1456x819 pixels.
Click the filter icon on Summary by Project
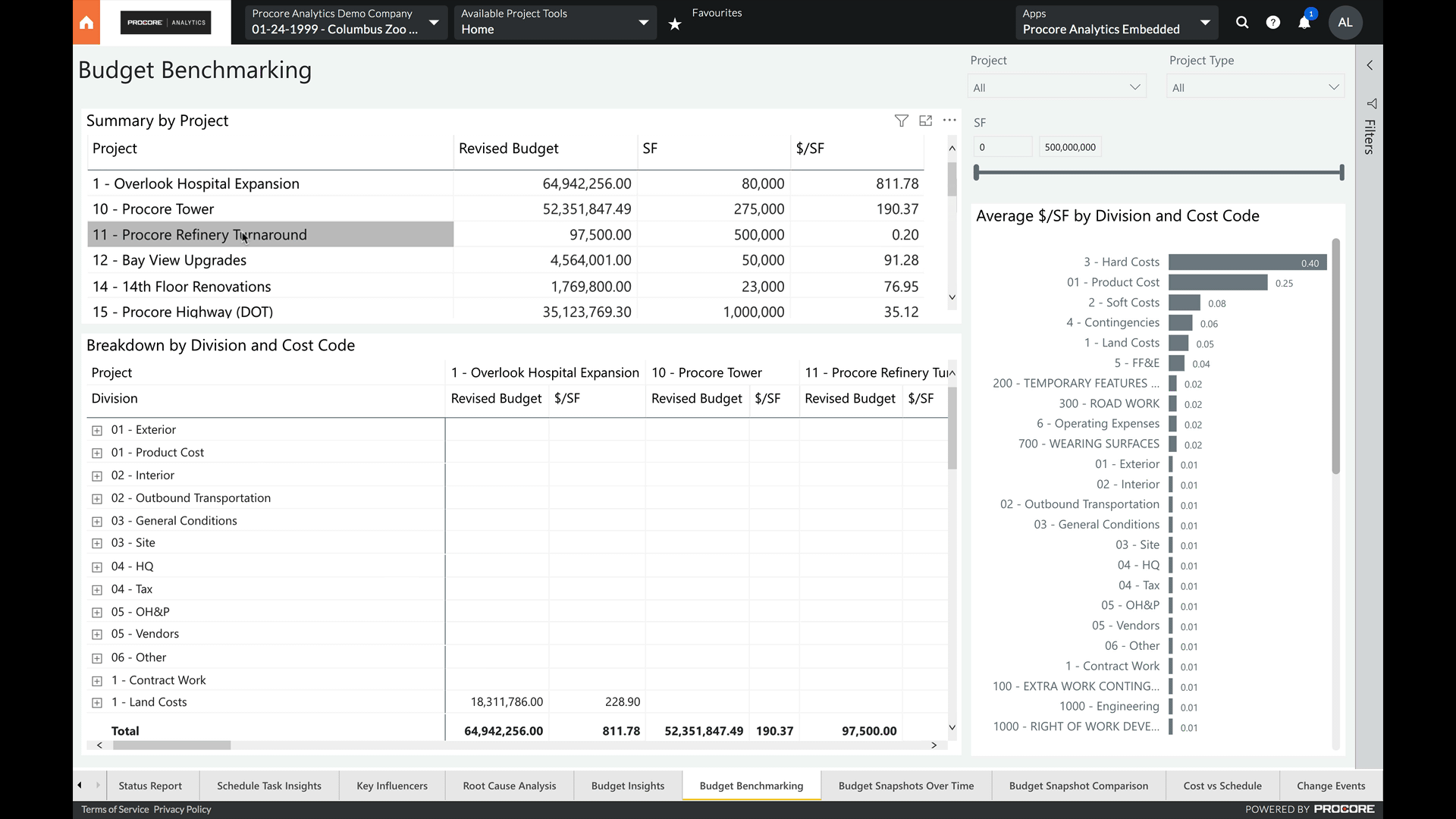point(901,121)
